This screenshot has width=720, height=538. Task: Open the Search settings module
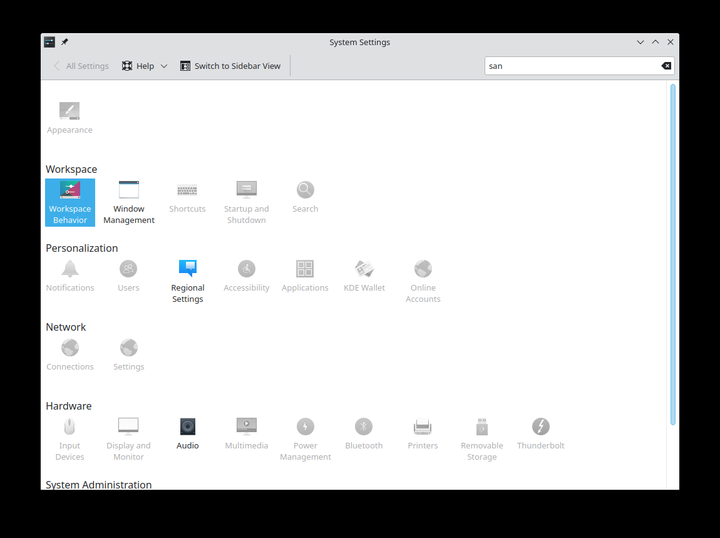(305, 197)
